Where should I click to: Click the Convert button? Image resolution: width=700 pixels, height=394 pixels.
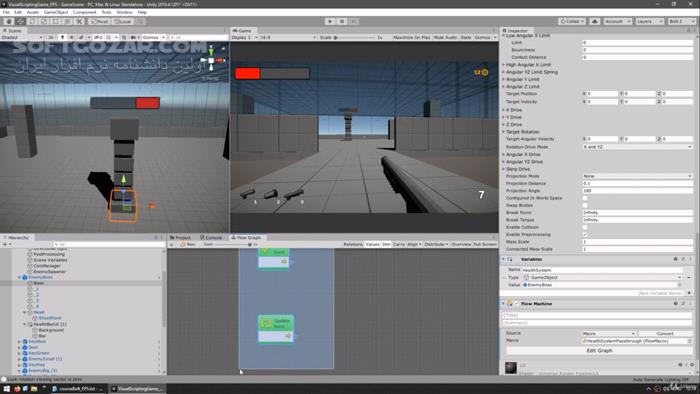[x=665, y=334]
